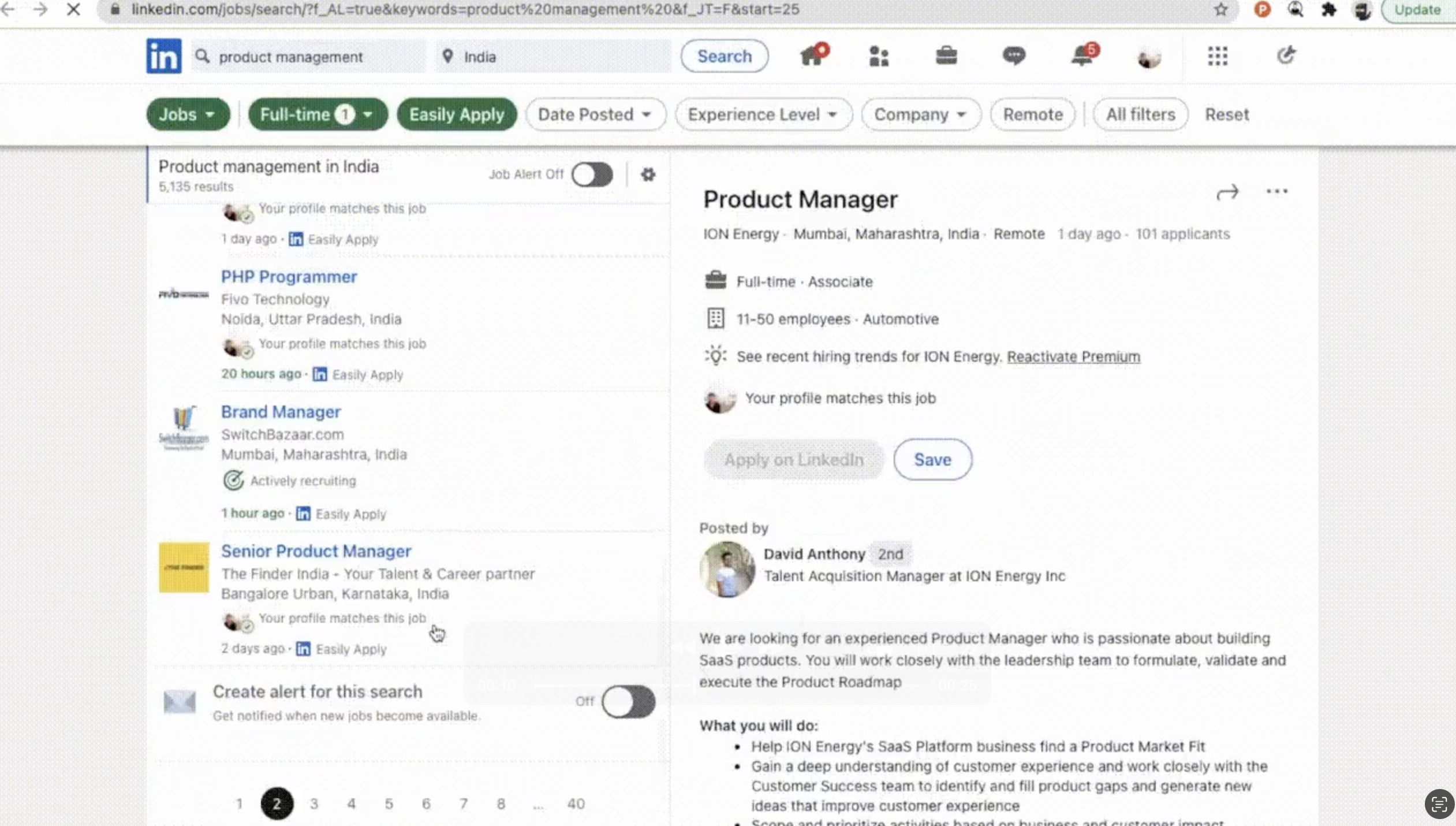This screenshot has width=1456, height=826.
Task: Click the browser address bar URL
Action: point(465,10)
